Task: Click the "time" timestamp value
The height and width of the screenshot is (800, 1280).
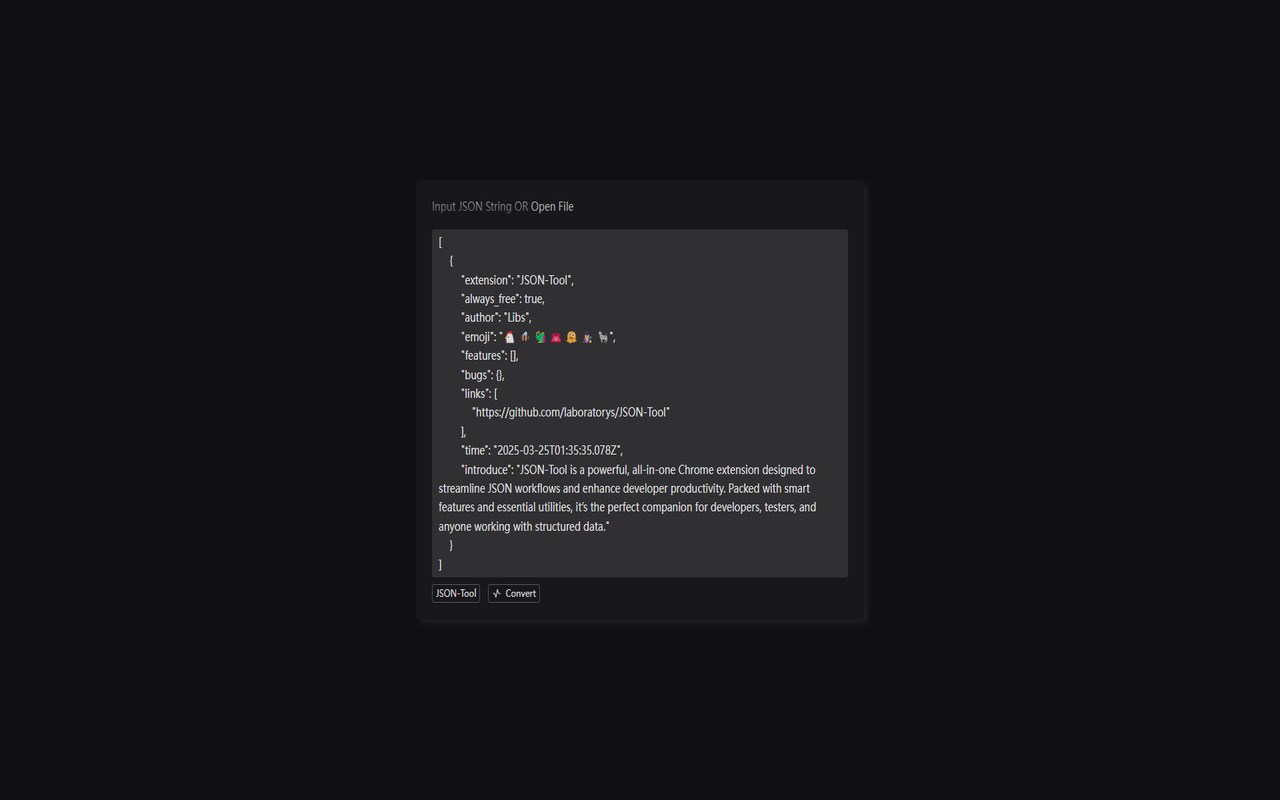Action: 557,451
